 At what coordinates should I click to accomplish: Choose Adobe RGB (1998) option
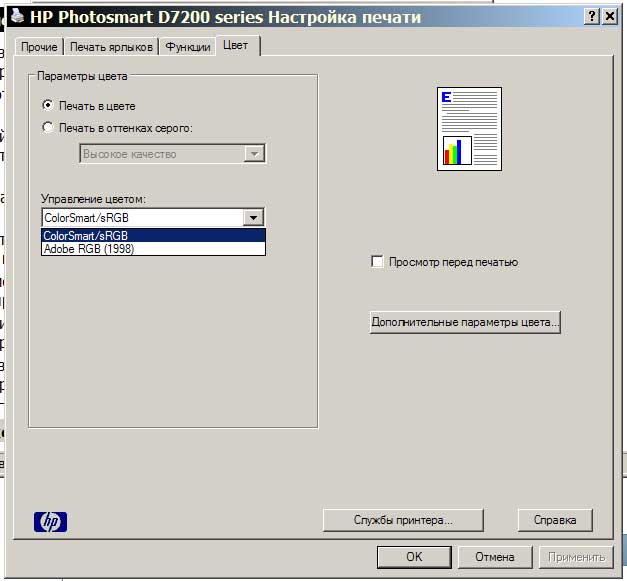[154, 249]
